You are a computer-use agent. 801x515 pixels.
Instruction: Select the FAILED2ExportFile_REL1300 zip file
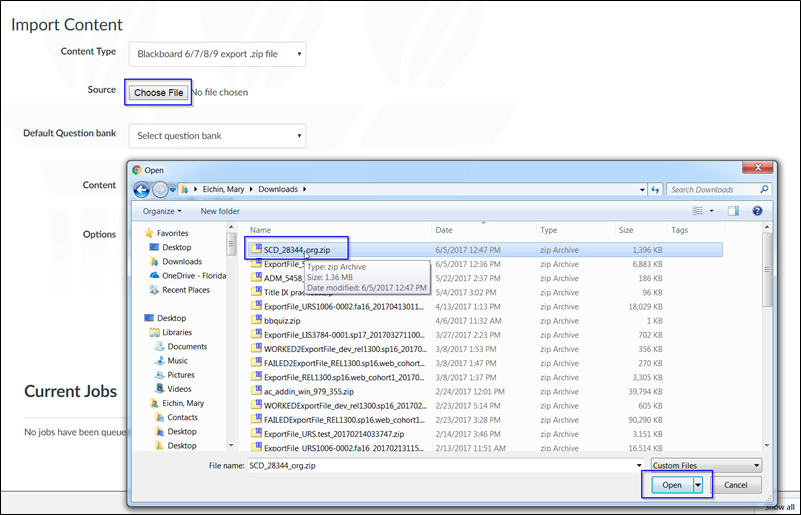pyautogui.click(x=344, y=363)
